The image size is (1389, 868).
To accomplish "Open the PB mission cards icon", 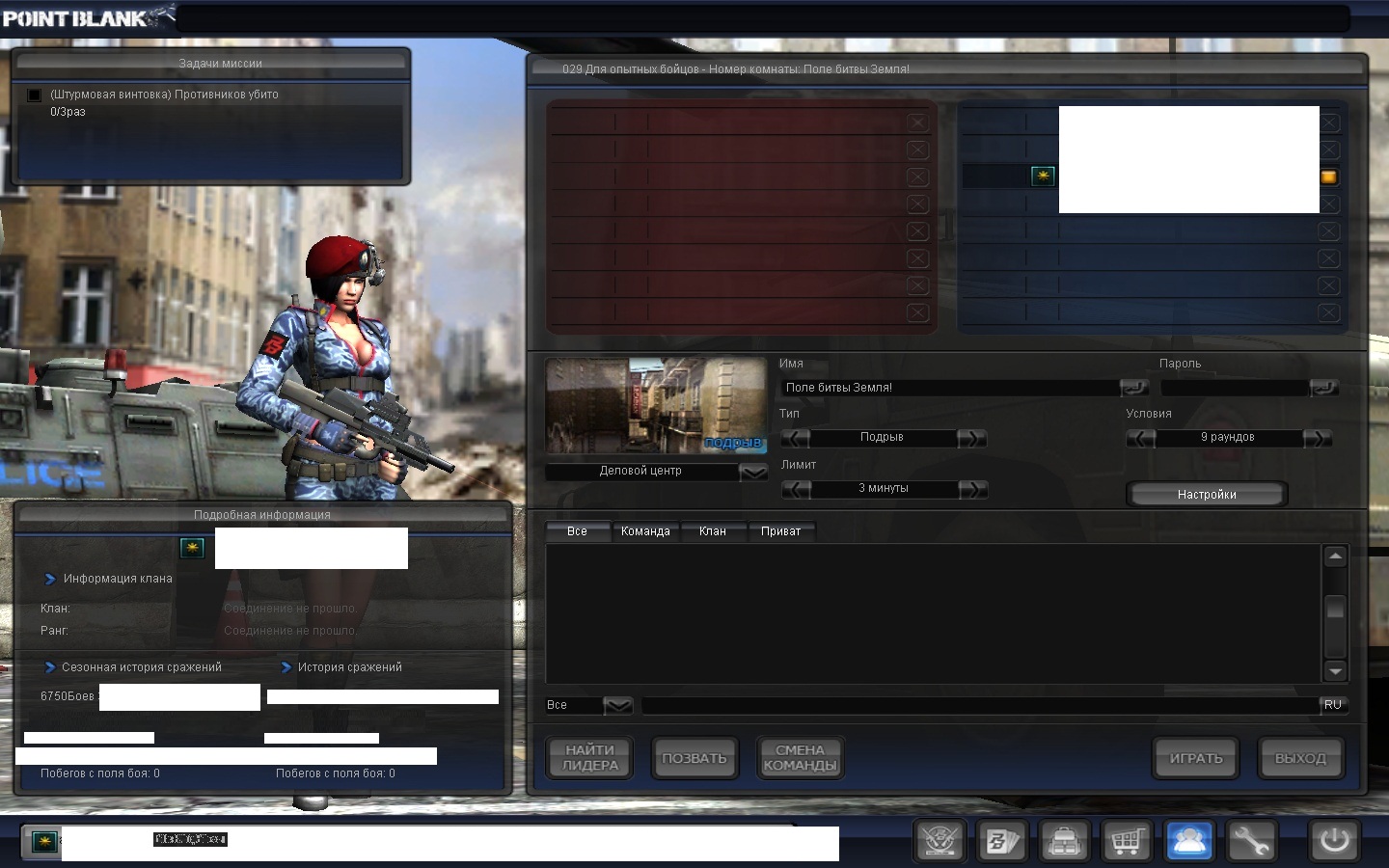I will pos(1001,841).
